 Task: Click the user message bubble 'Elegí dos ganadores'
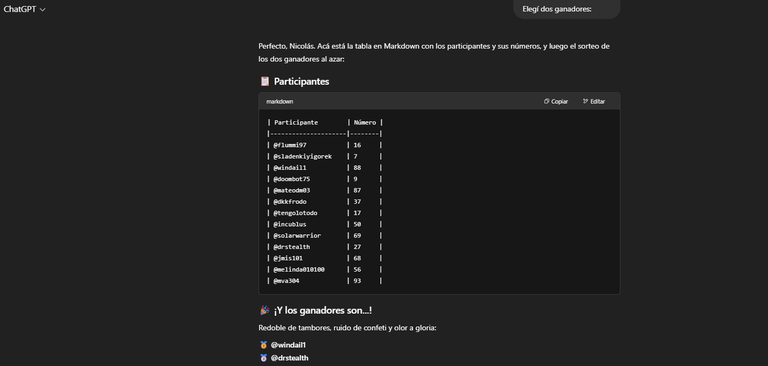tap(566, 9)
